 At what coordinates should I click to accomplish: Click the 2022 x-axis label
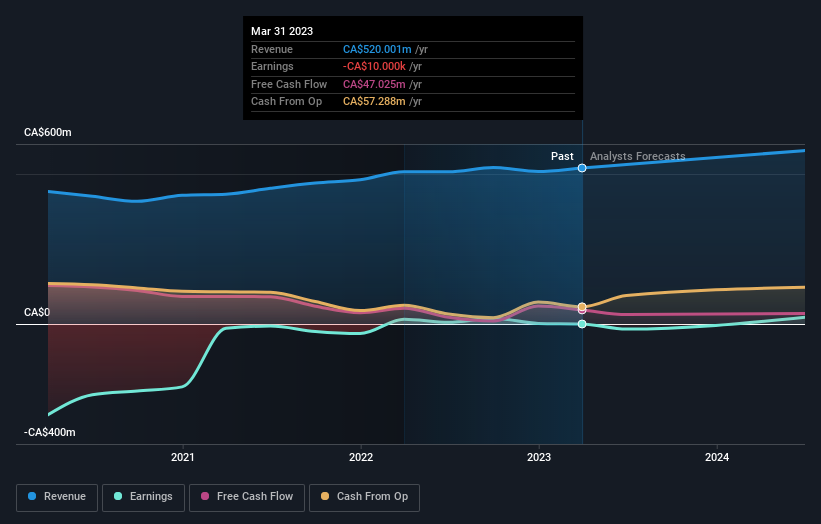pyautogui.click(x=361, y=458)
